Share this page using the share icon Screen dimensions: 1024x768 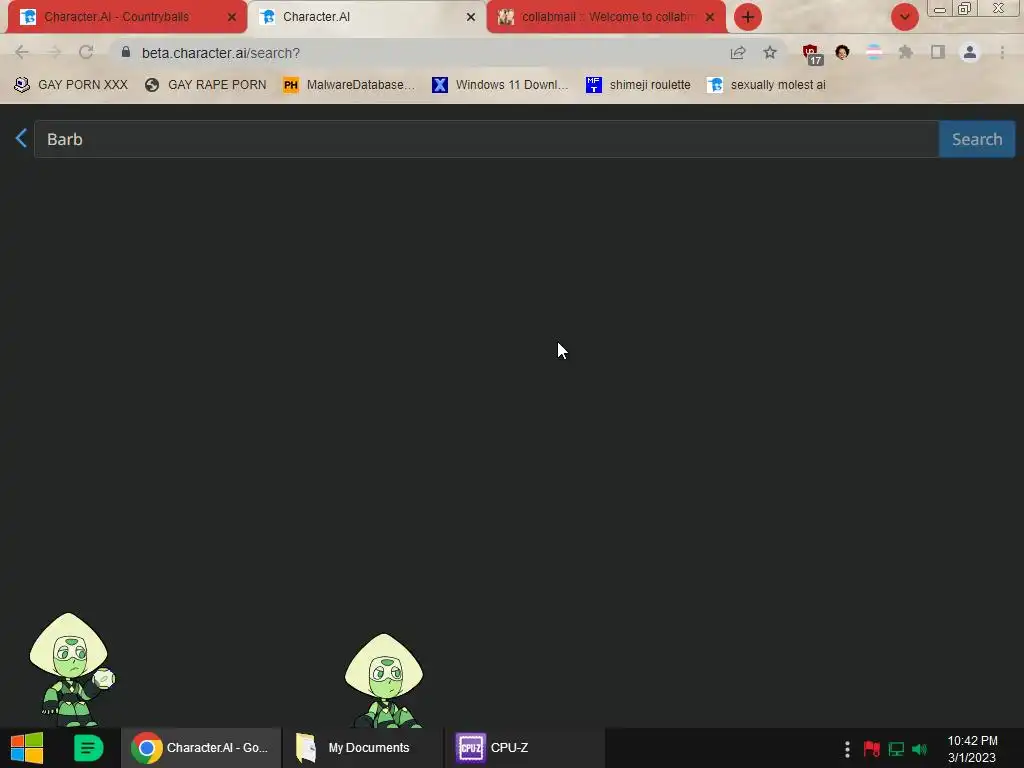[x=738, y=52]
